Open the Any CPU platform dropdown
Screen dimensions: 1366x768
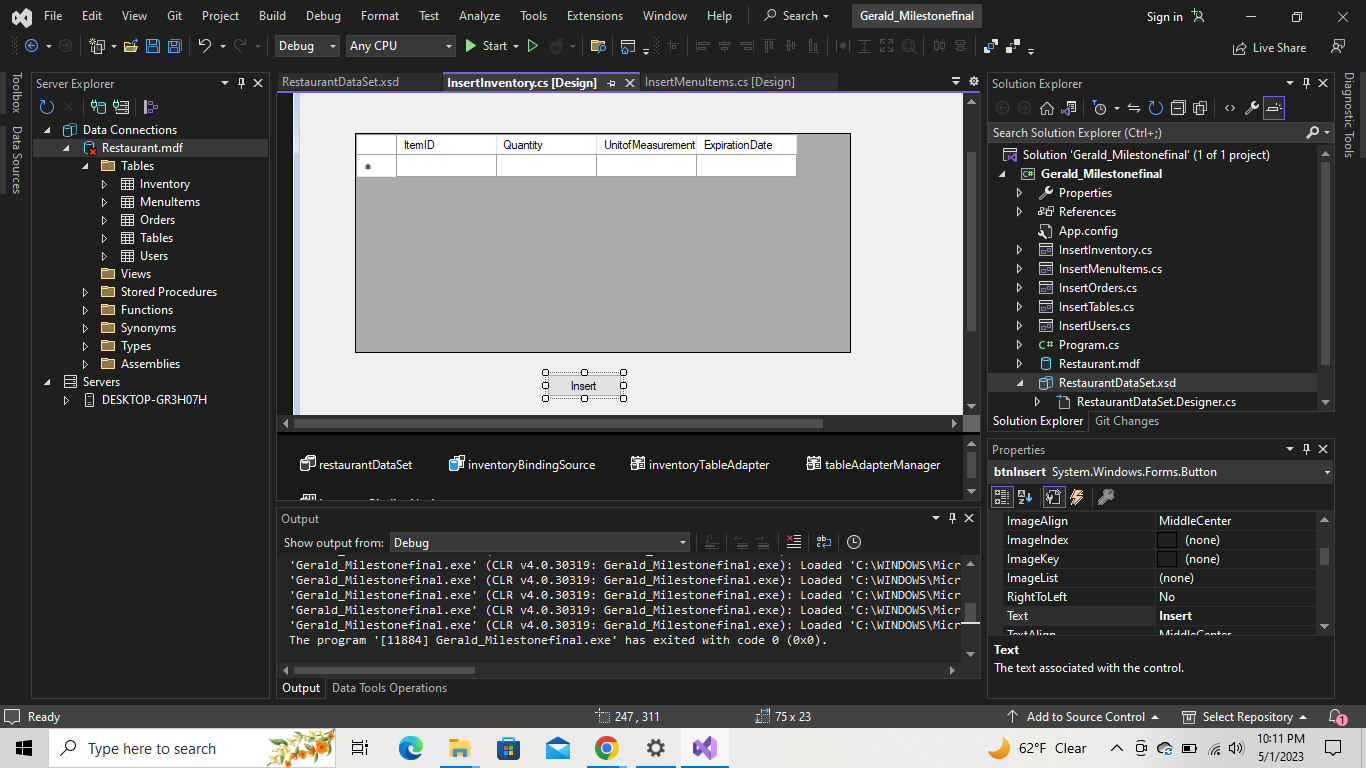click(x=399, y=46)
